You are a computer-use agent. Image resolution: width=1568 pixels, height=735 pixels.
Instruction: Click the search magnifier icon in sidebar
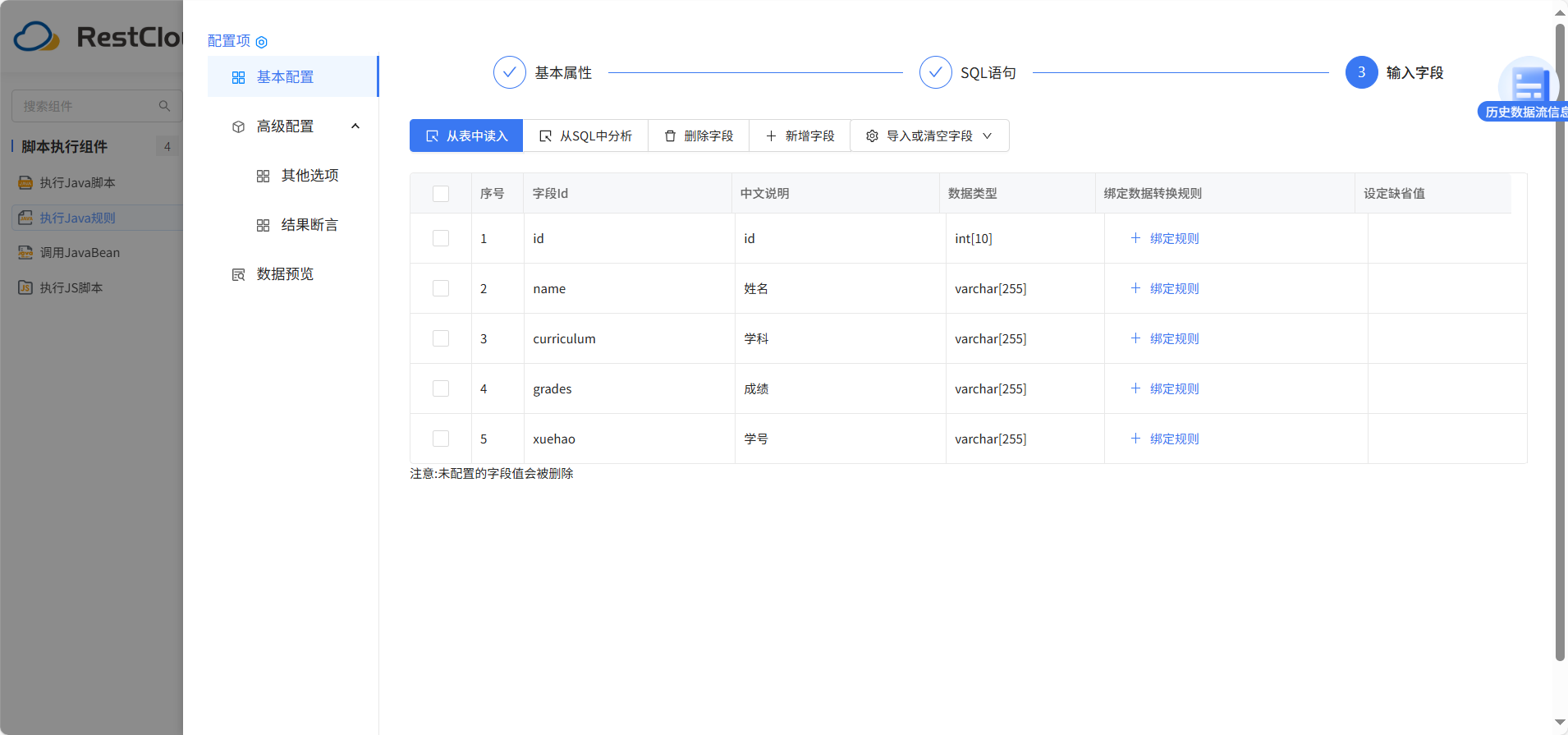click(164, 106)
